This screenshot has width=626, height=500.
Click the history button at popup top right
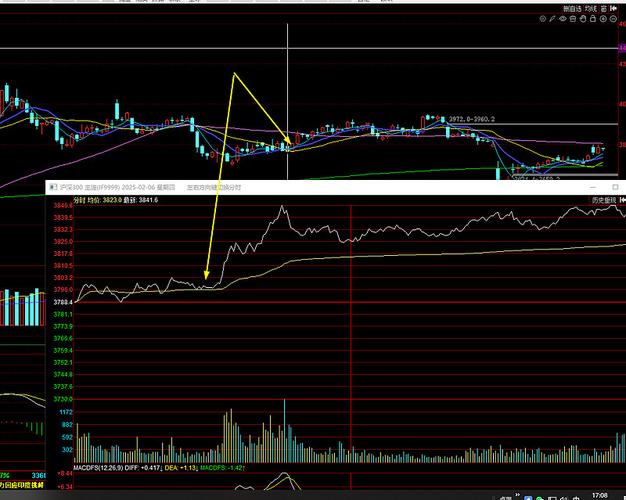(x=604, y=200)
